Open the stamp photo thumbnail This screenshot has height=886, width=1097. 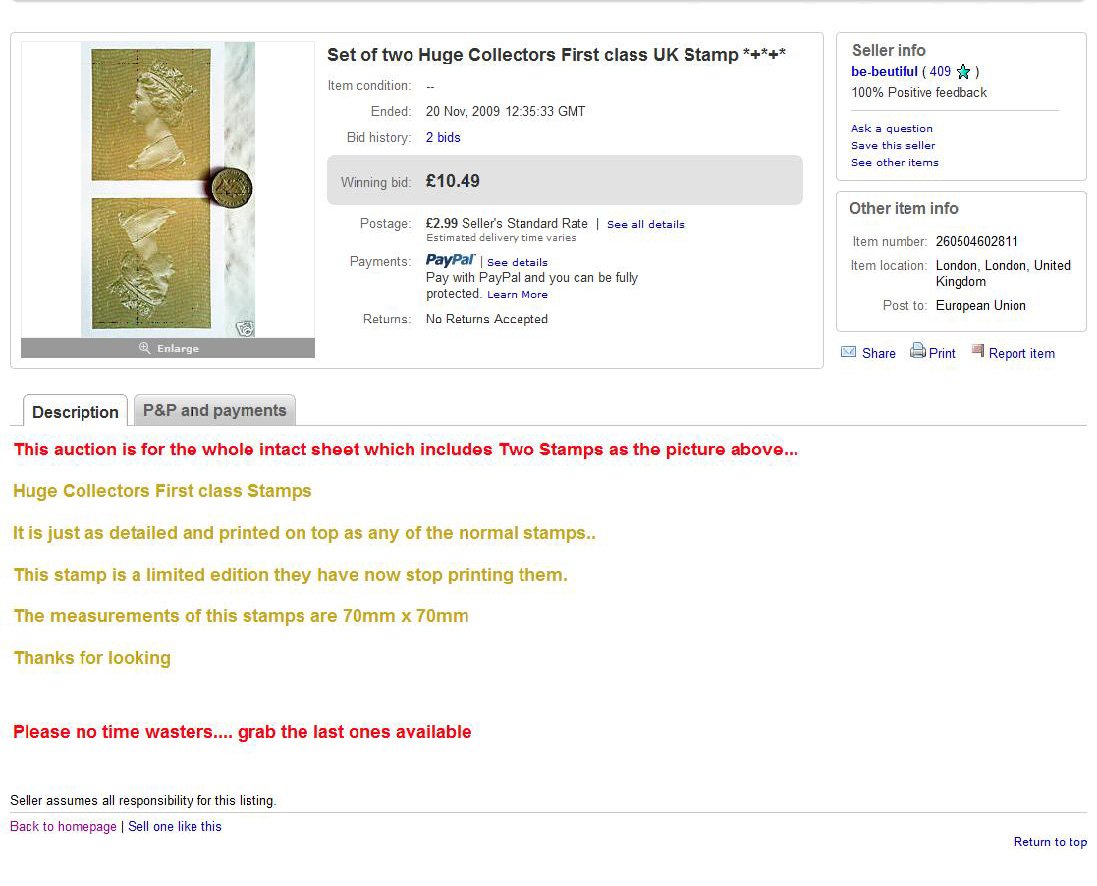tap(168, 190)
